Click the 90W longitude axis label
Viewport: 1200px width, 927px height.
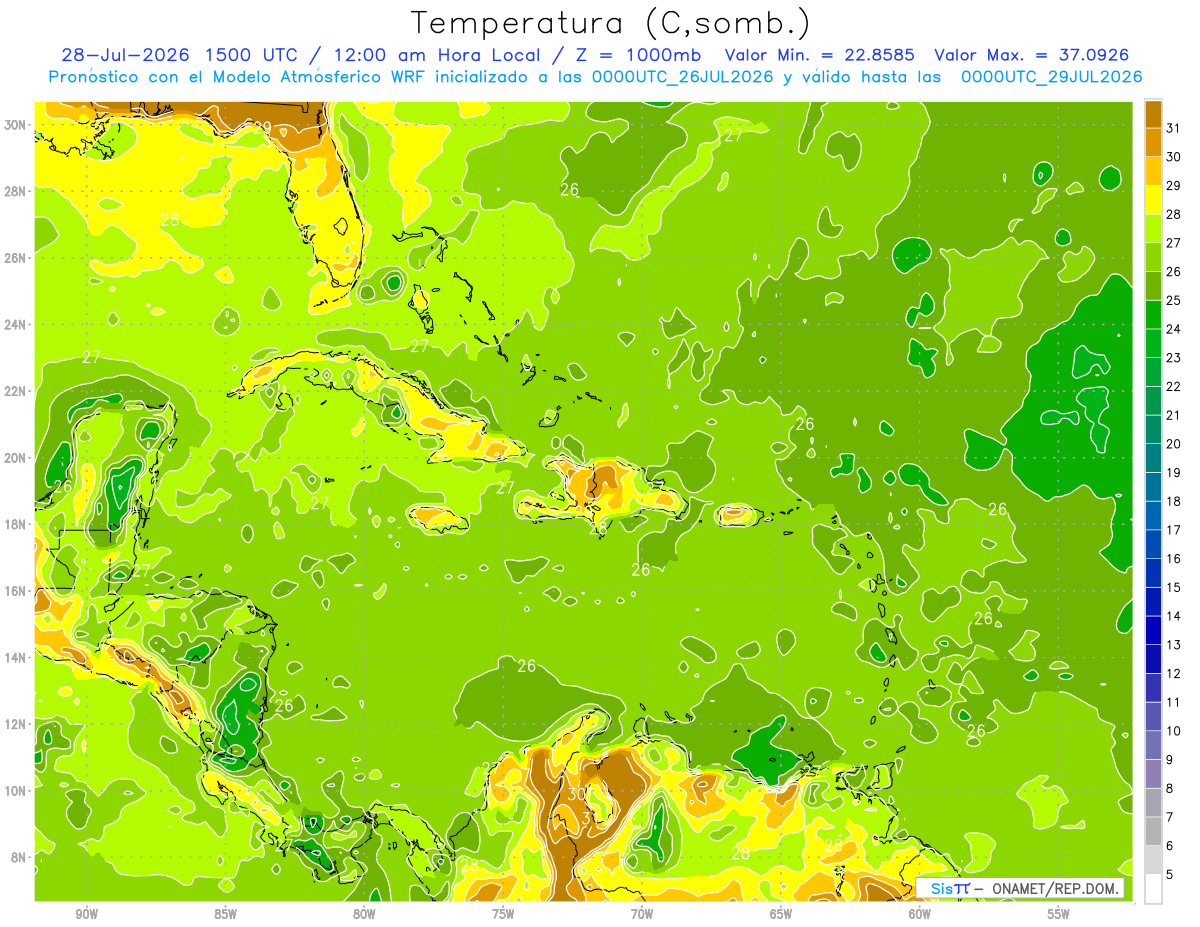click(x=87, y=914)
